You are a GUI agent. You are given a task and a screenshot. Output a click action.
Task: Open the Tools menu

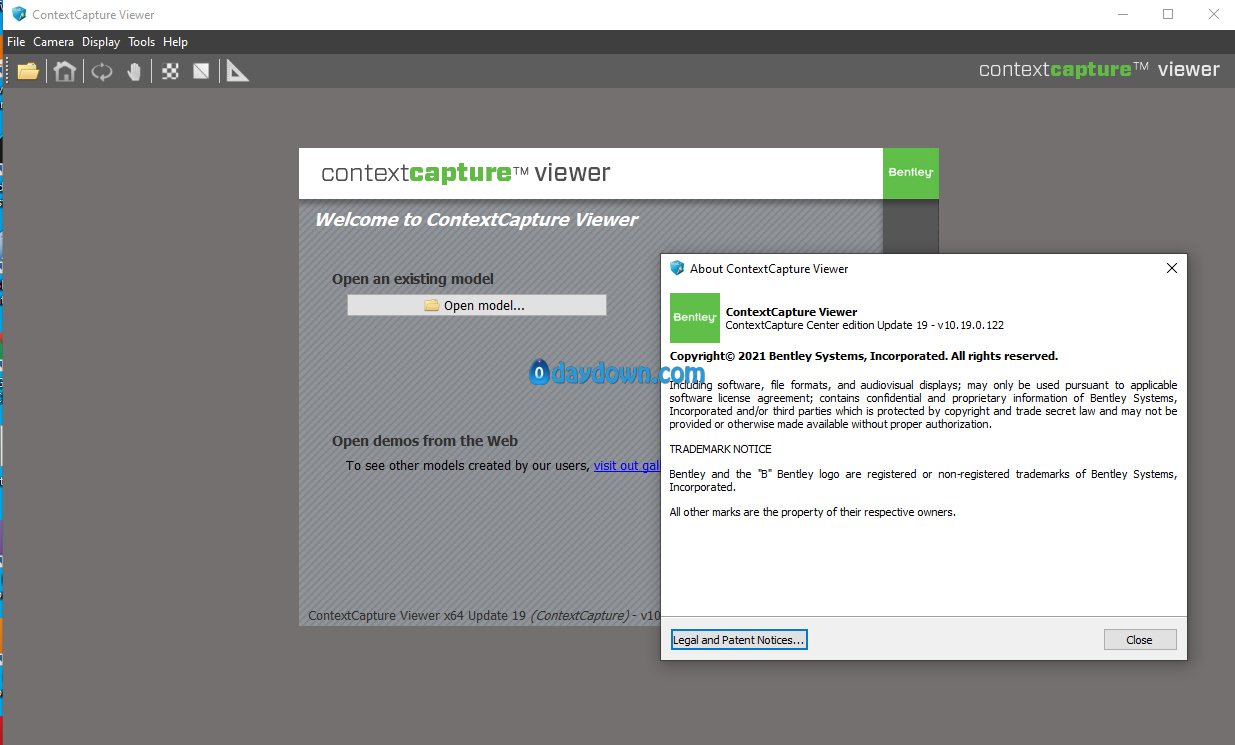pos(142,42)
